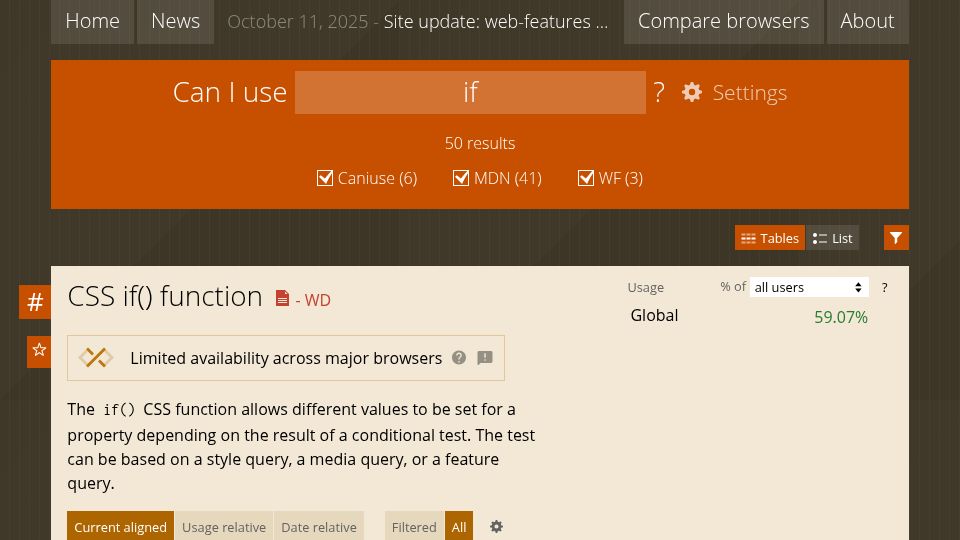The height and width of the screenshot is (540, 960).
Task: Open the all users dropdown
Action: coord(809,287)
